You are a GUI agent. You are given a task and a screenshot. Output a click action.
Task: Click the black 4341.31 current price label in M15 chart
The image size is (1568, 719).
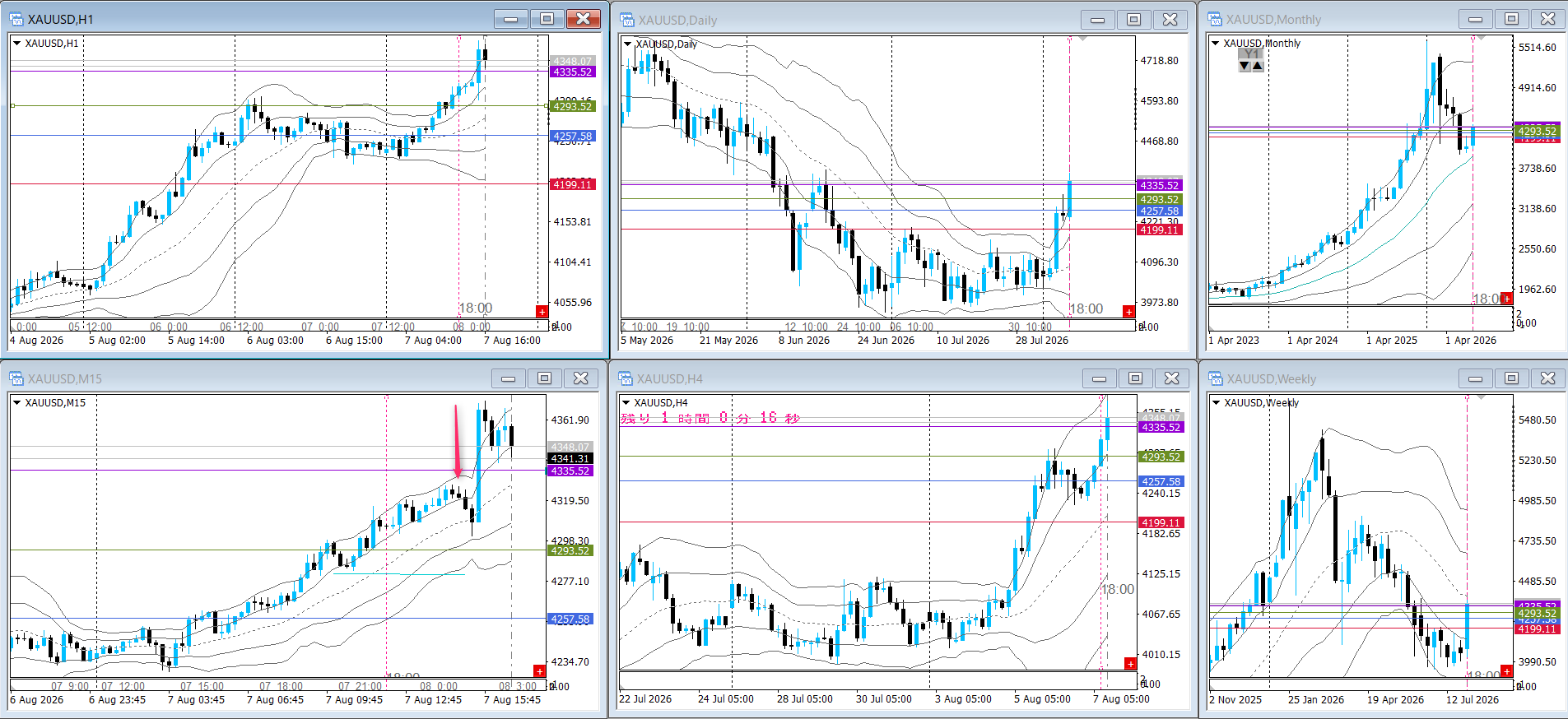click(570, 458)
